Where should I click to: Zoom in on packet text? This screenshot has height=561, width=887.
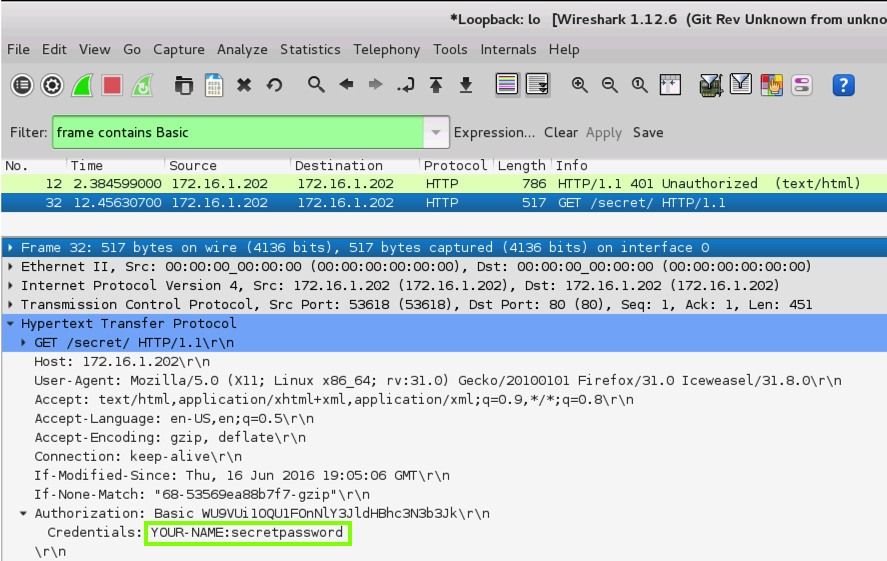(x=579, y=85)
